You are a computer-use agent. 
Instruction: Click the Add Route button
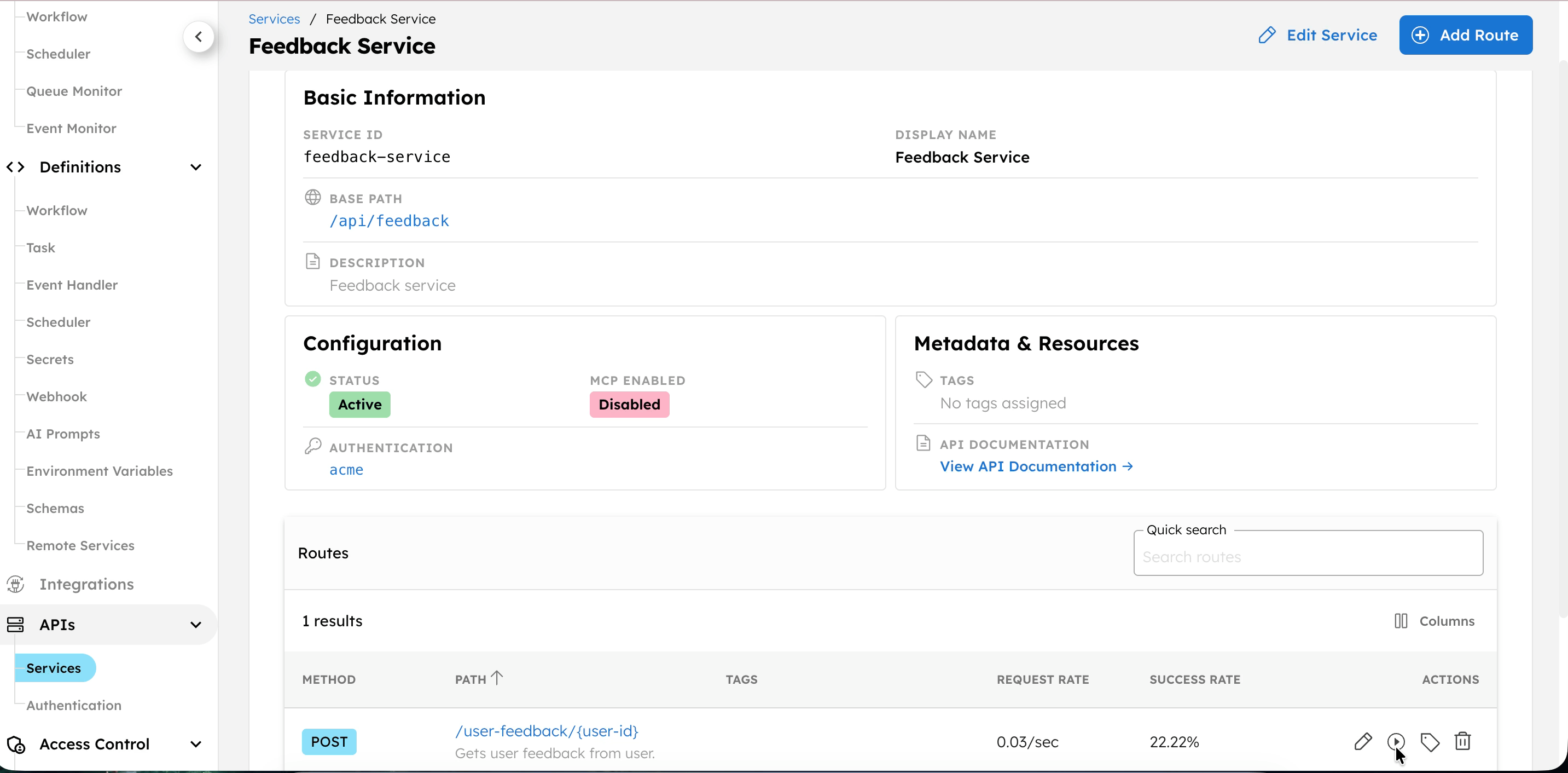click(x=1466, y=34)
